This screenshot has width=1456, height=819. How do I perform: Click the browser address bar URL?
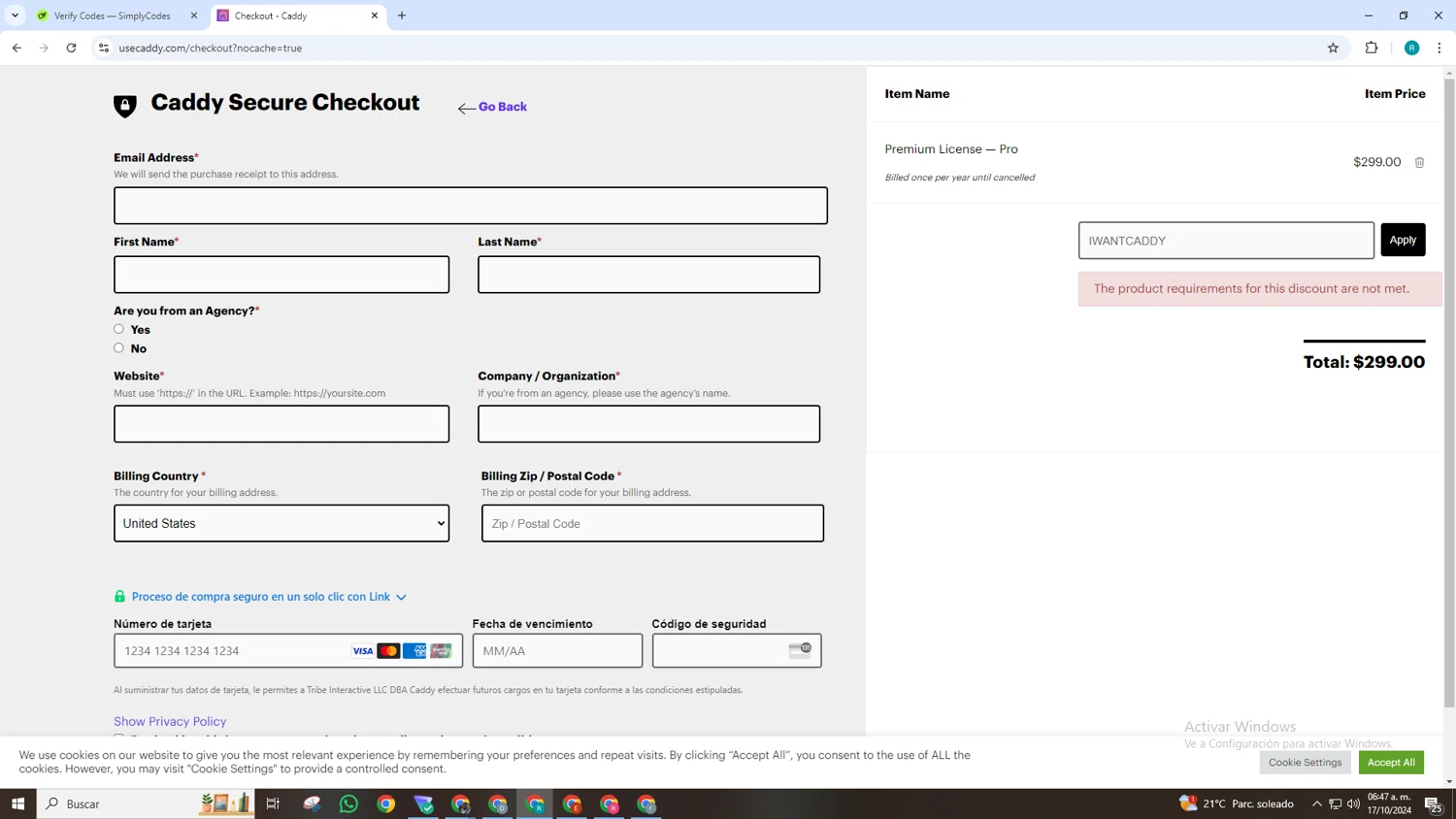coord(211,48)
